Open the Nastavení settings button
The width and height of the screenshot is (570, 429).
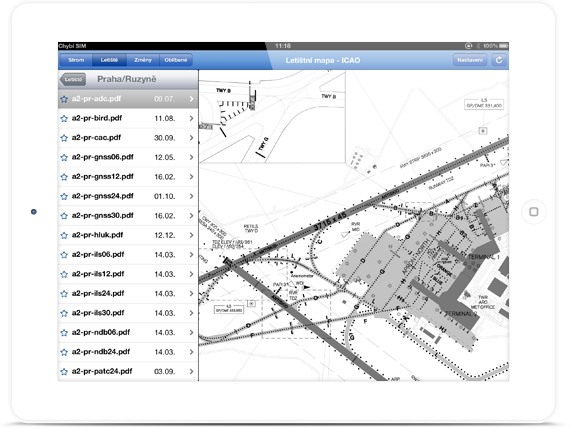pyautogui.click(x=470, y=60)
